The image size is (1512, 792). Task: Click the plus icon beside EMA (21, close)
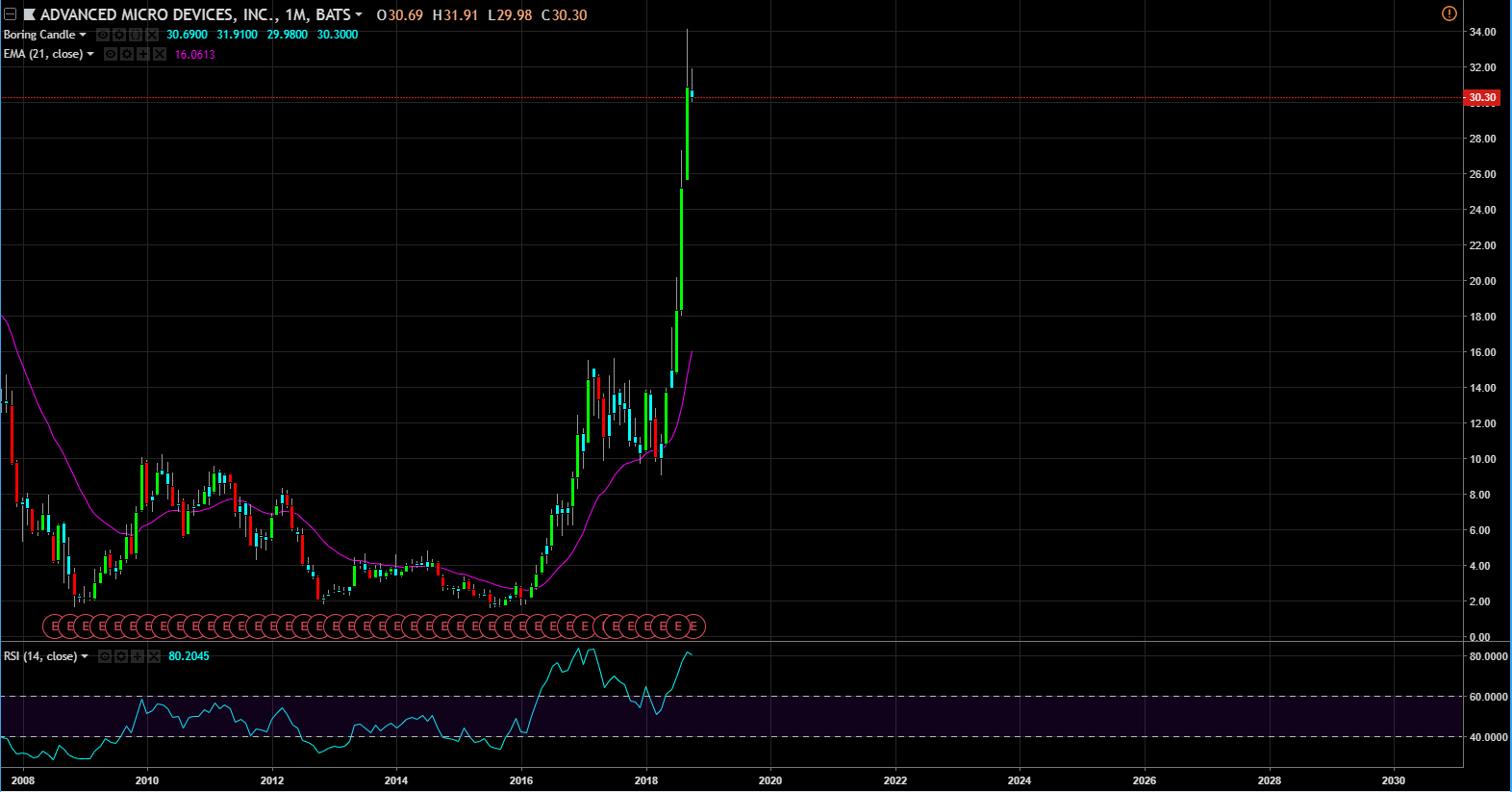pos(143,54)
